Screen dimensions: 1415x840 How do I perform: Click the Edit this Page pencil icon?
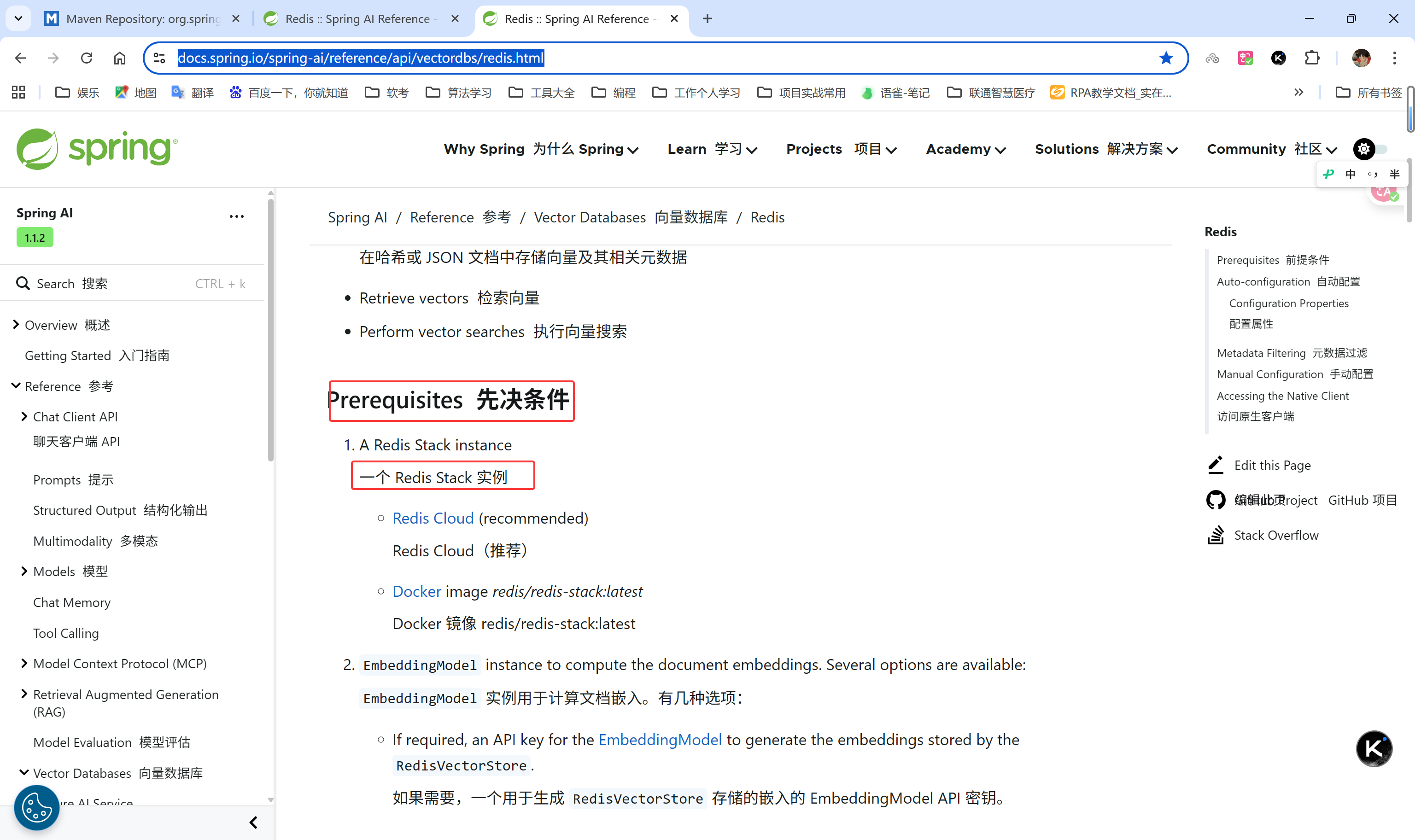coord(1215,465)
